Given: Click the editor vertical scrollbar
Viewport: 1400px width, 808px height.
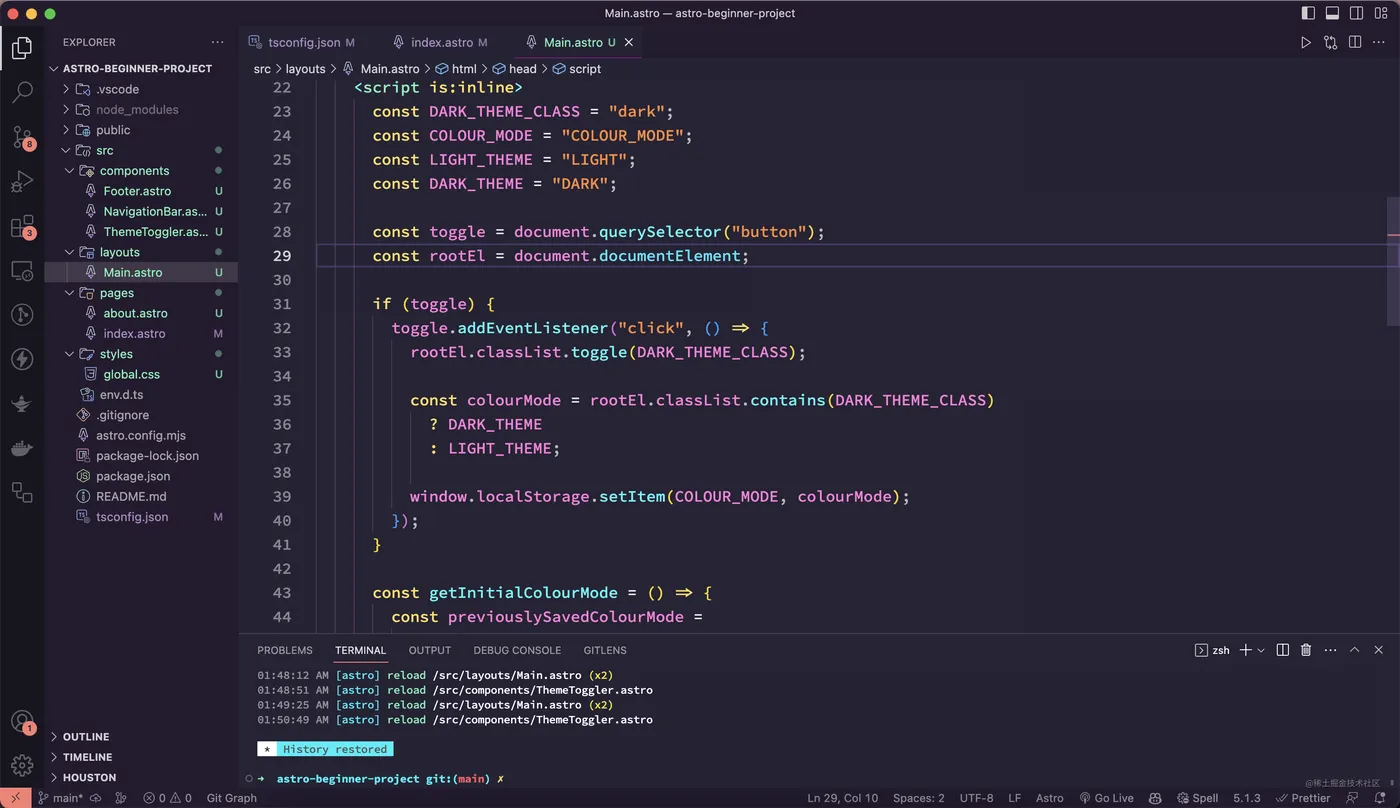Looking at the screenshot, I should pyautogui.click(x=1393, y=260).
